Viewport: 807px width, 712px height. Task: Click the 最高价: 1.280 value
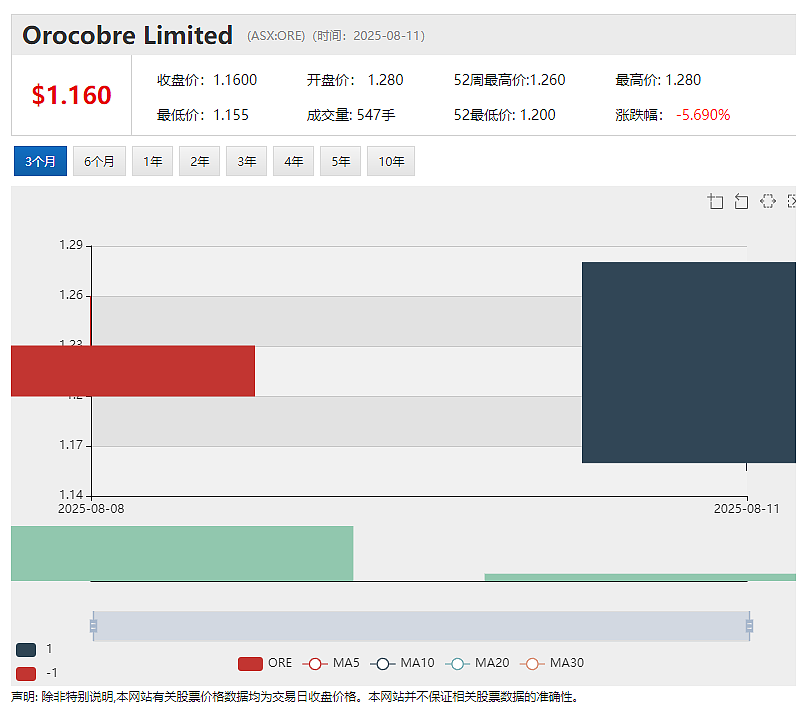click(658, 80)
